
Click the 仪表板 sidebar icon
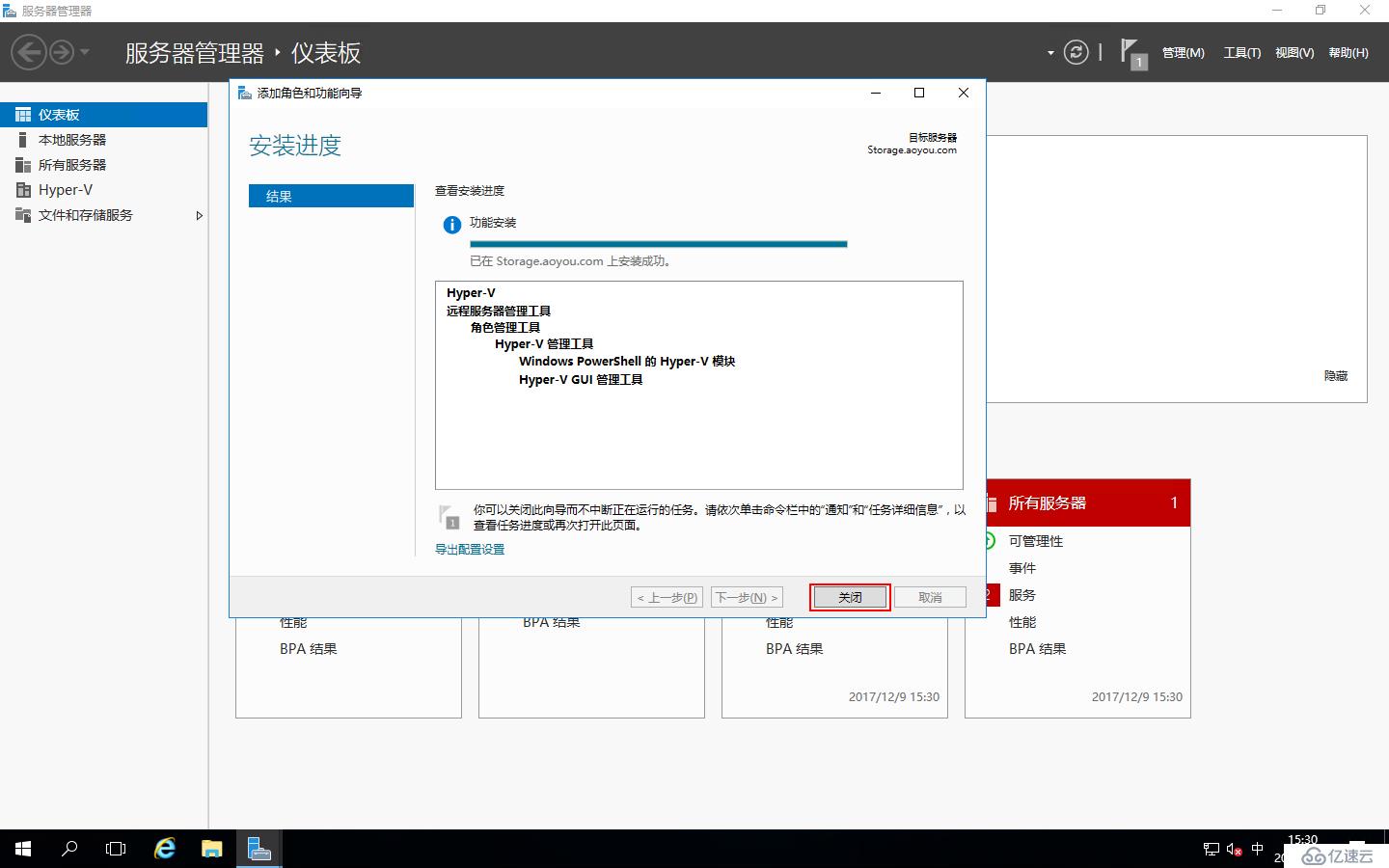(23, 115)
